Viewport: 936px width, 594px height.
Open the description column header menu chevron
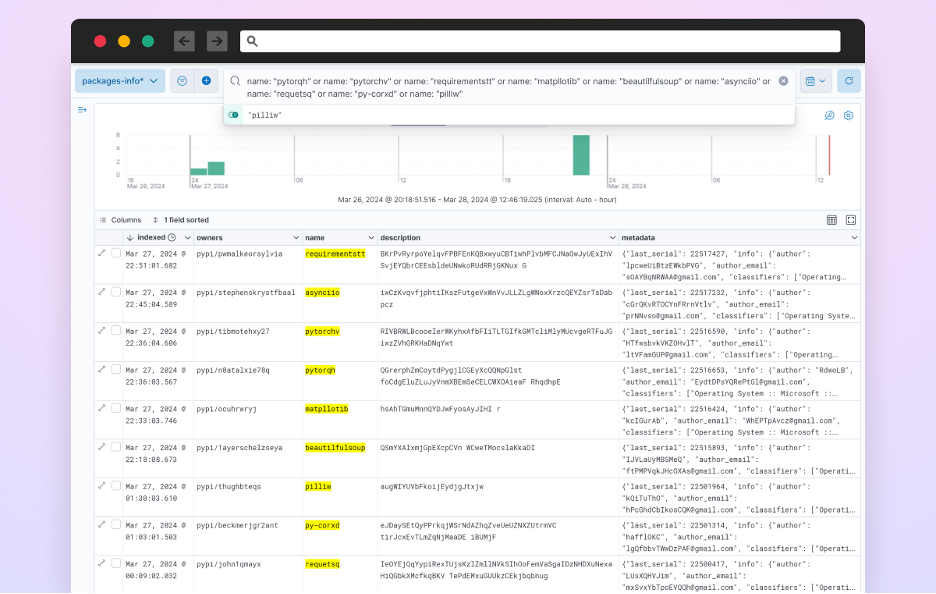[x=612, y=238]
